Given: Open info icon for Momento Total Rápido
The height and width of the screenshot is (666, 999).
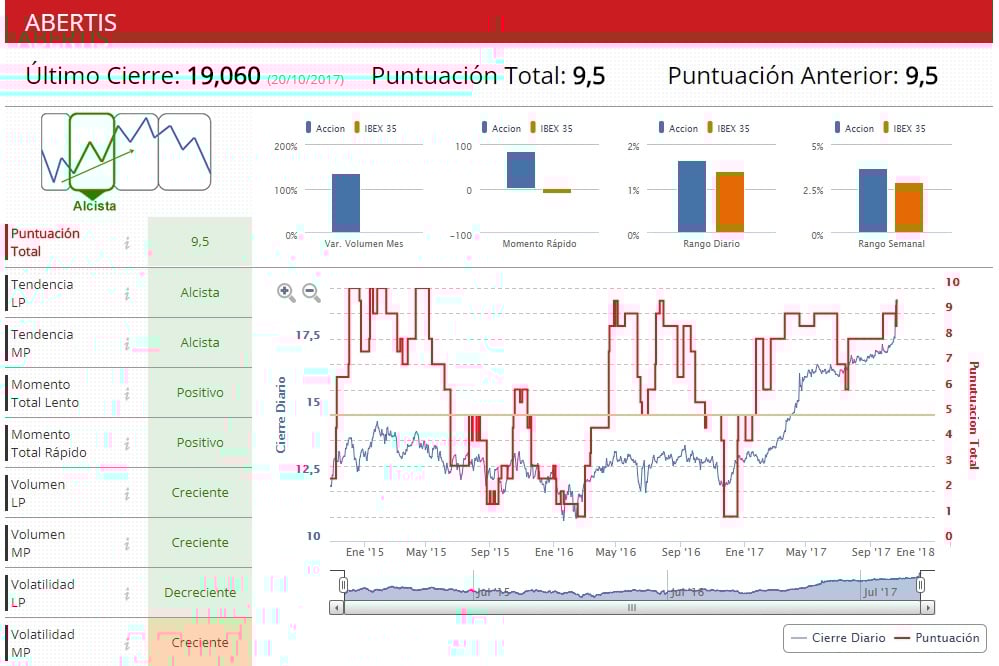Looking at the screenshot, I should (127, 444).
